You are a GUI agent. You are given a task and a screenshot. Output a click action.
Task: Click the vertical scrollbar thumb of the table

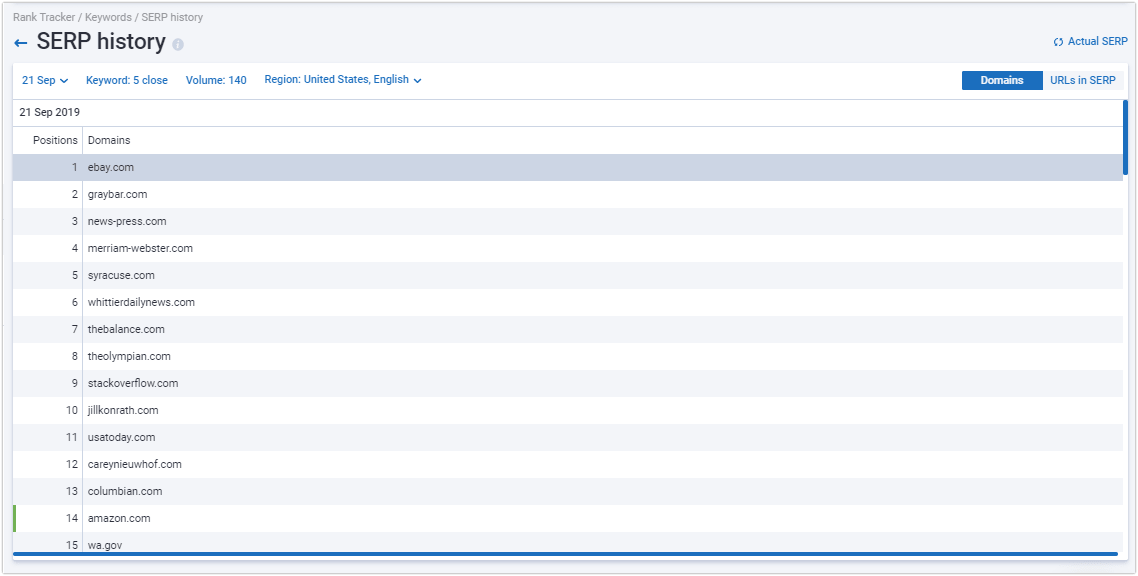[x=1126, y=137]
